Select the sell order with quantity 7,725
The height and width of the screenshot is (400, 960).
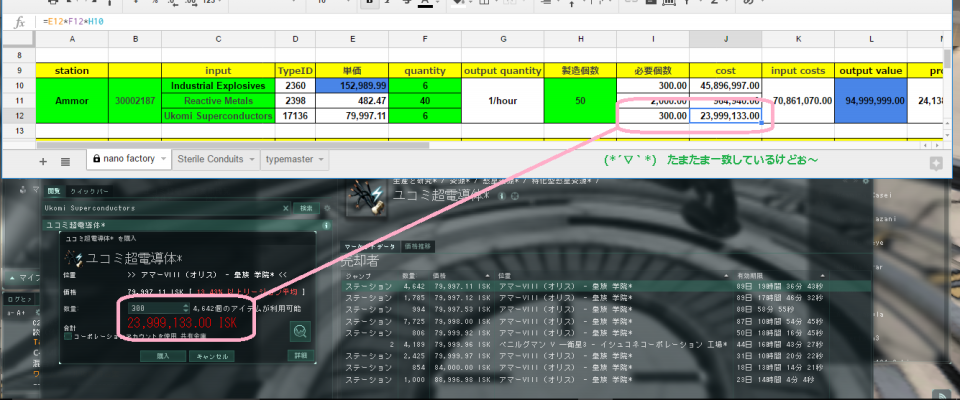tap(606, 321)
